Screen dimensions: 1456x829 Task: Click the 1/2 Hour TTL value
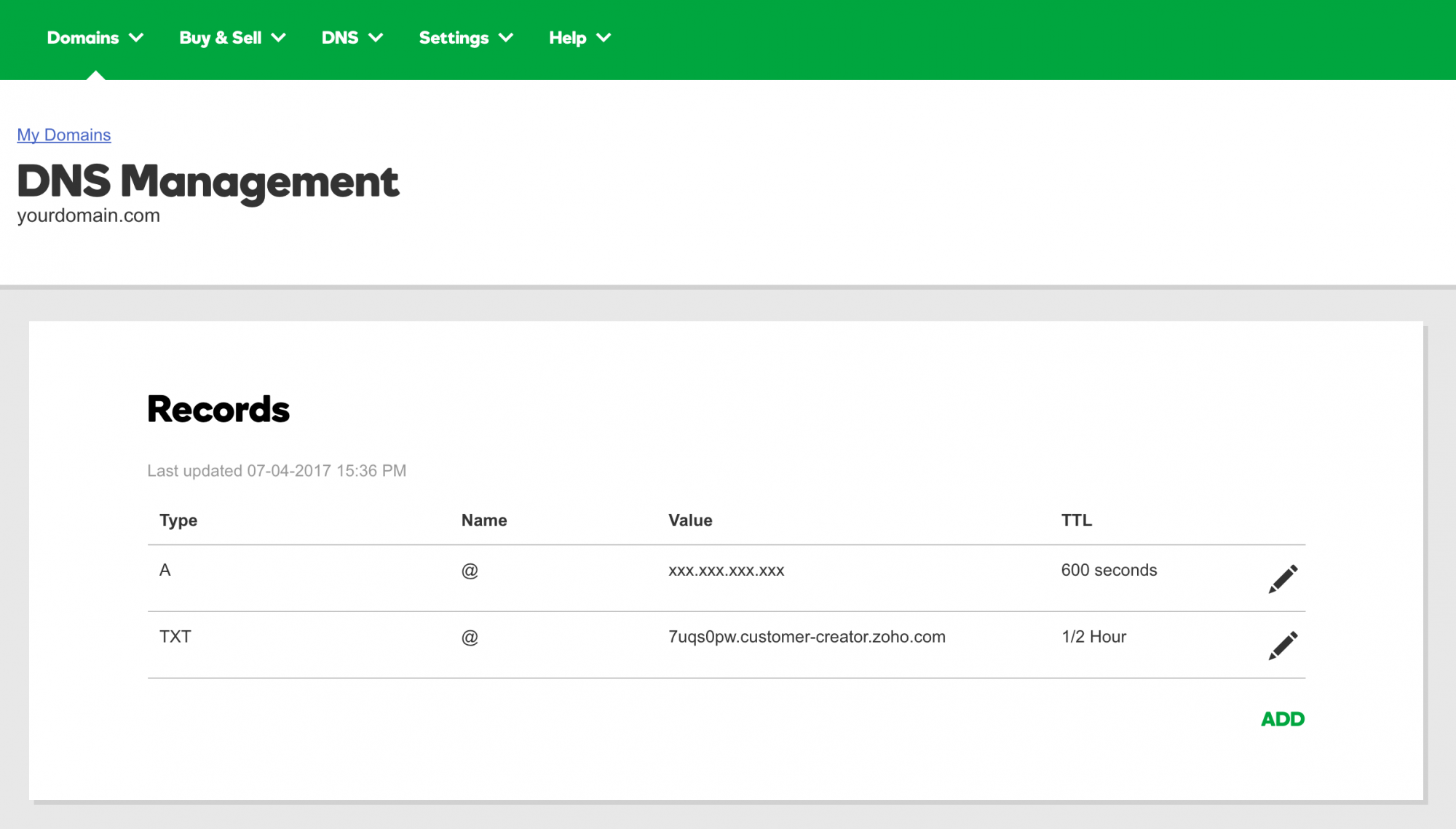coord(1093,637)
